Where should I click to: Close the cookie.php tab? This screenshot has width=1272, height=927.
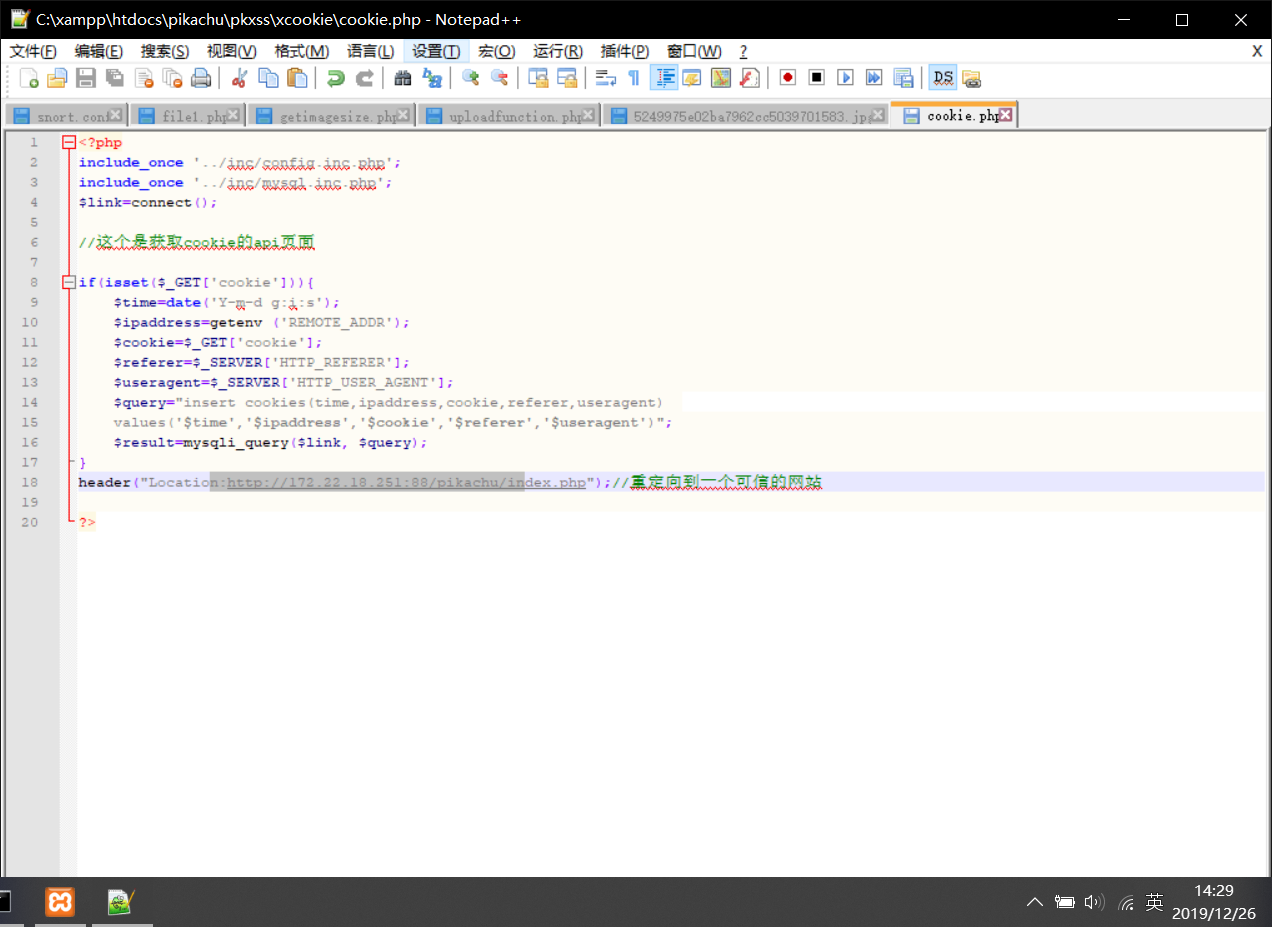pyautogui.click(x=1006, y=115)
